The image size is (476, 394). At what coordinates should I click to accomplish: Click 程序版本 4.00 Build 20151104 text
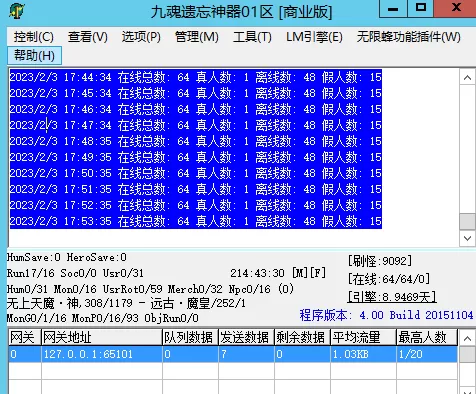tap(386, 315)
